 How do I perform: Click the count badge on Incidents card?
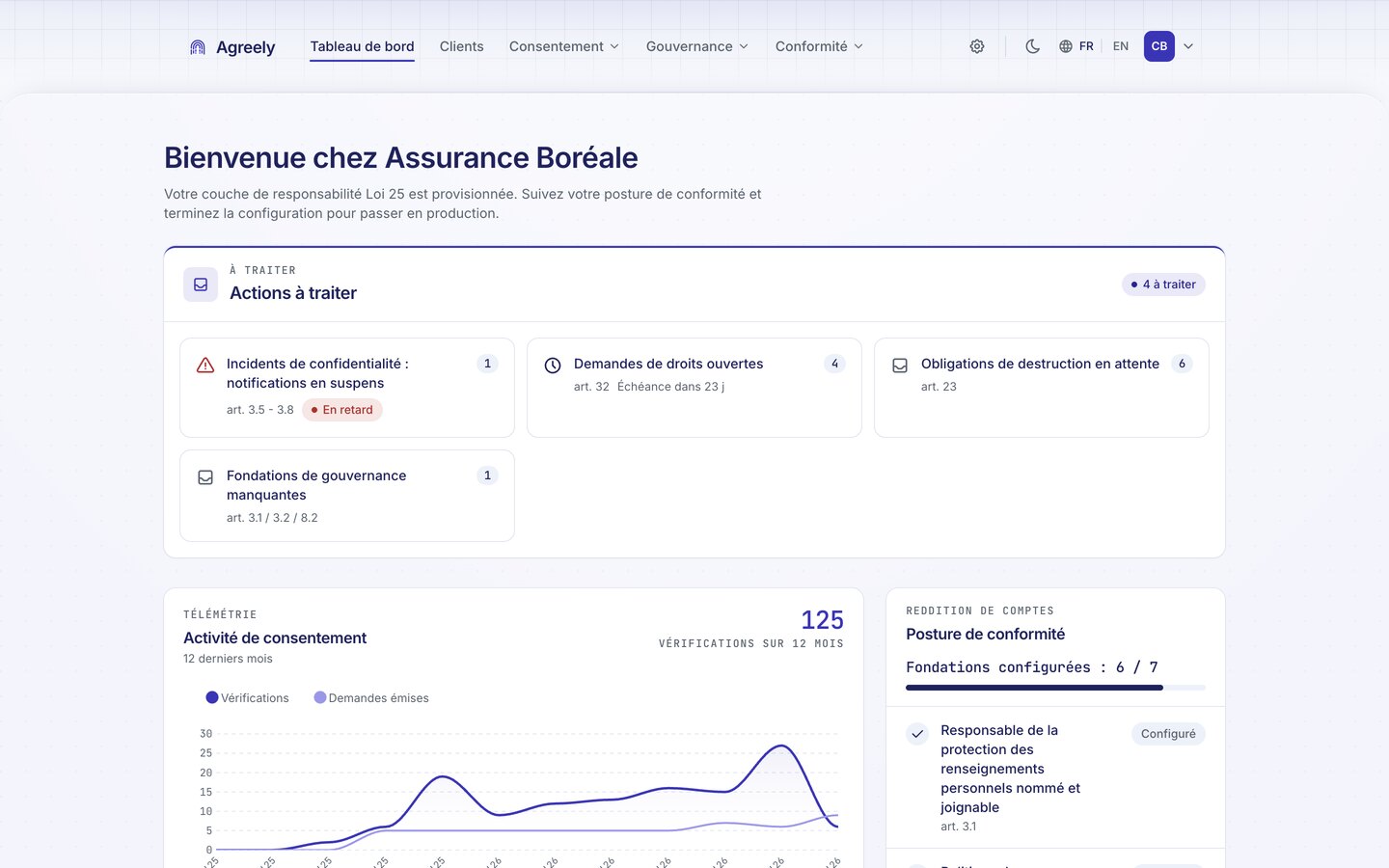point(487,364)
